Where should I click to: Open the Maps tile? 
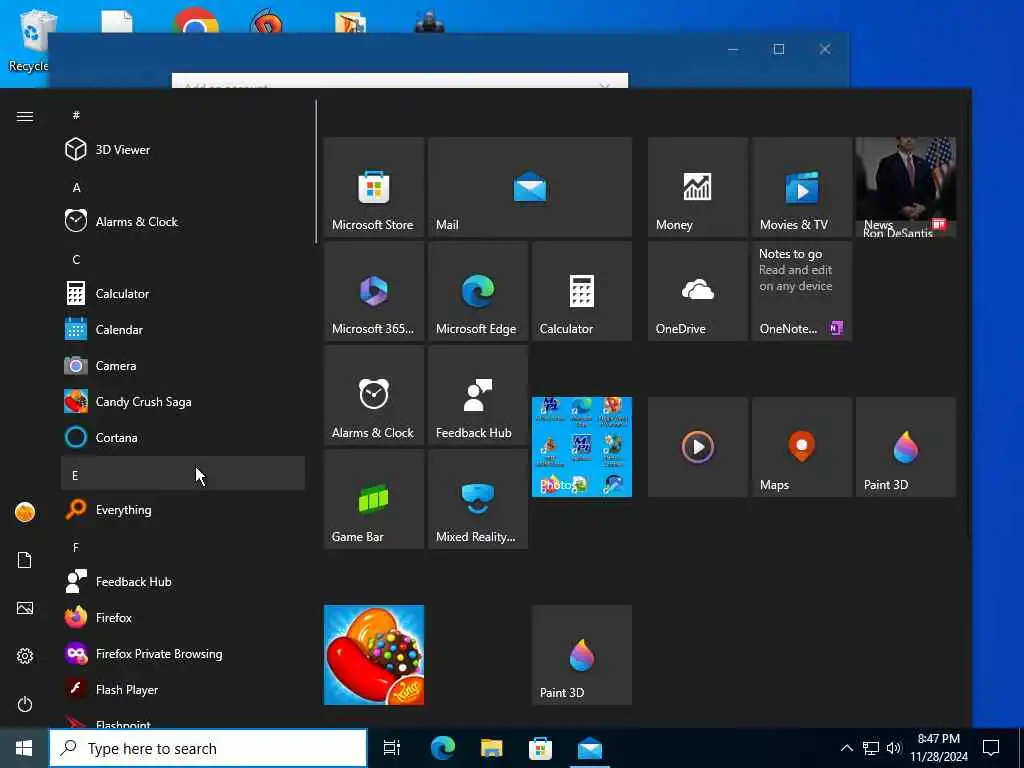pos(801,447)
